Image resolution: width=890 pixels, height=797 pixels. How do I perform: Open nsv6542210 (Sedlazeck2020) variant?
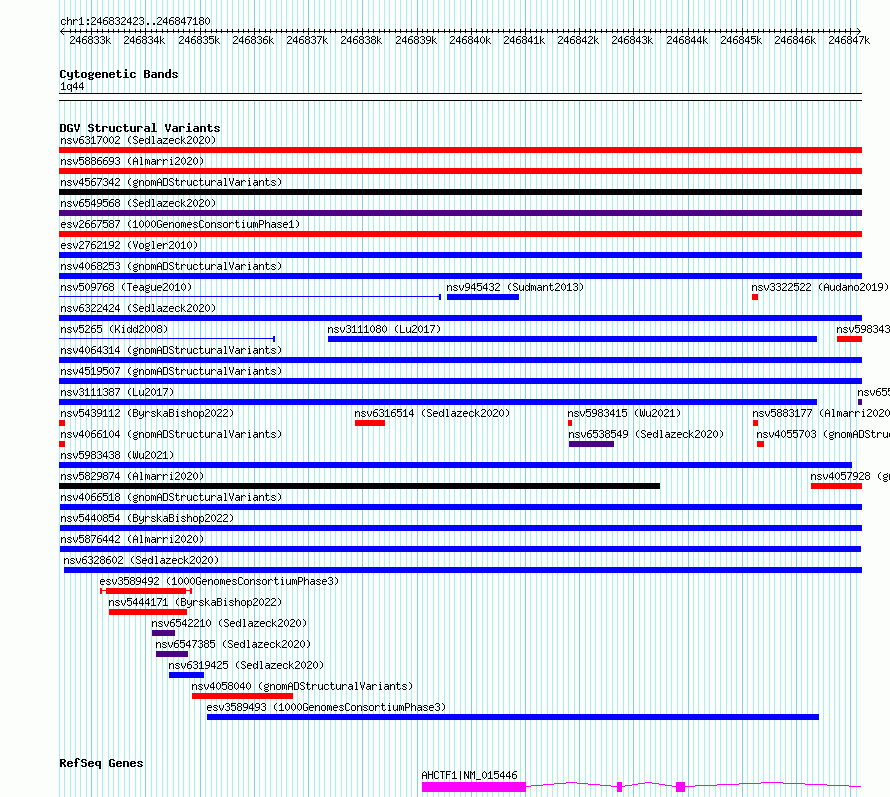[x=229, y=623]
